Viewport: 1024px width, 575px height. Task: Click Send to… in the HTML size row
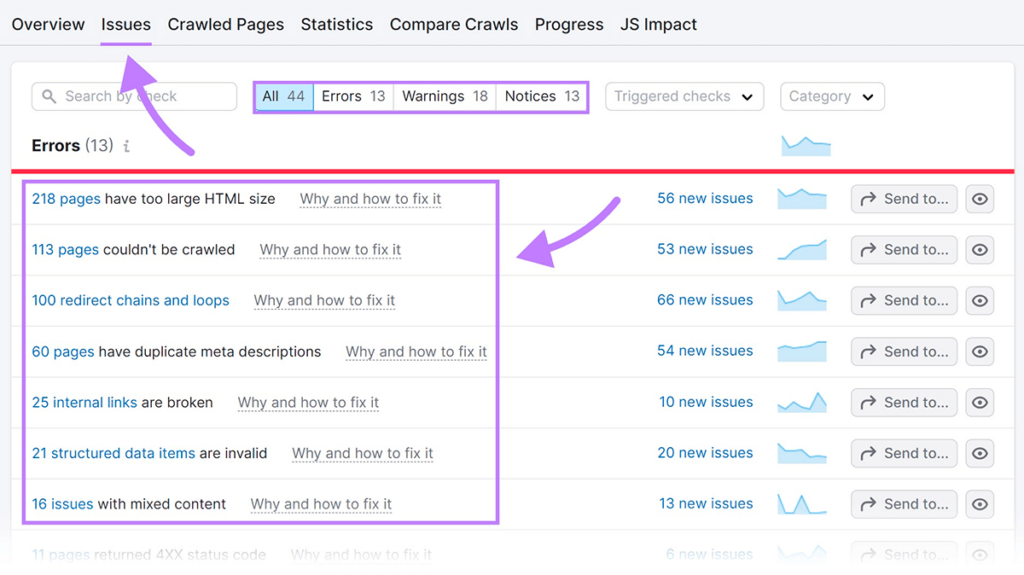[x=904, y=199]
